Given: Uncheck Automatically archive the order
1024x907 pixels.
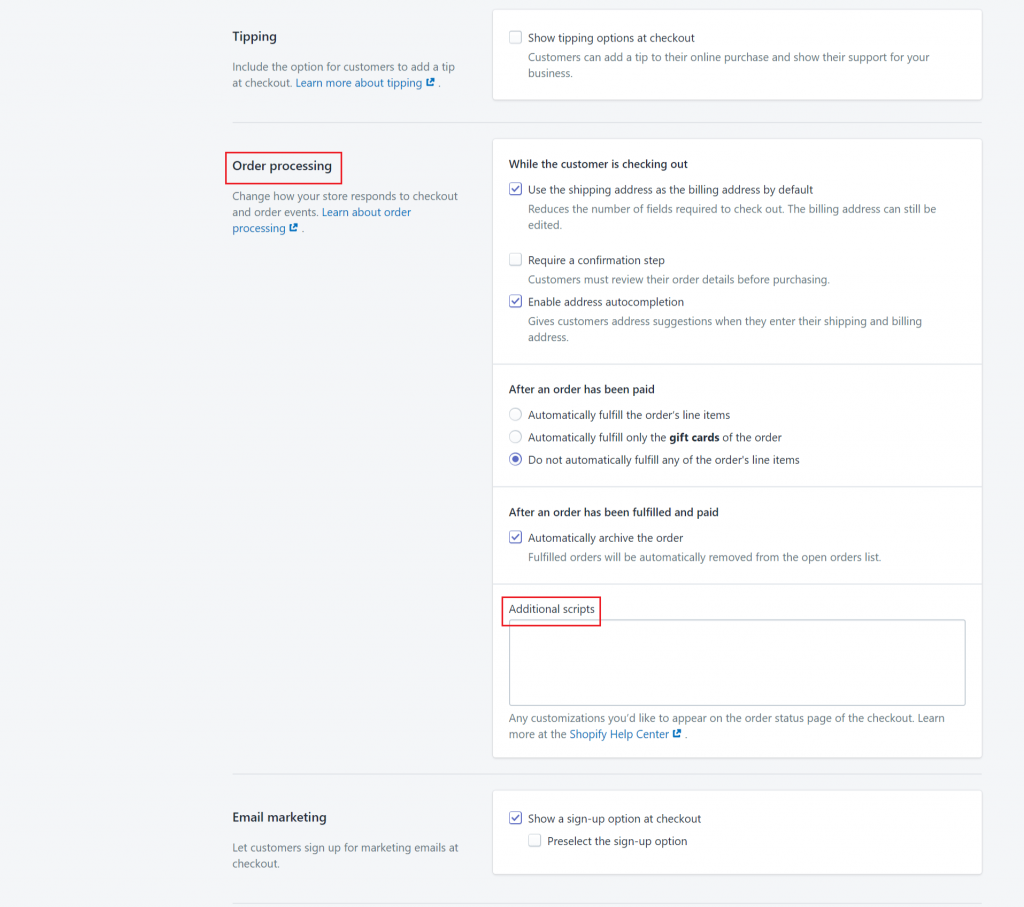Looking at the screenshot, I should (x=516, y=538).
